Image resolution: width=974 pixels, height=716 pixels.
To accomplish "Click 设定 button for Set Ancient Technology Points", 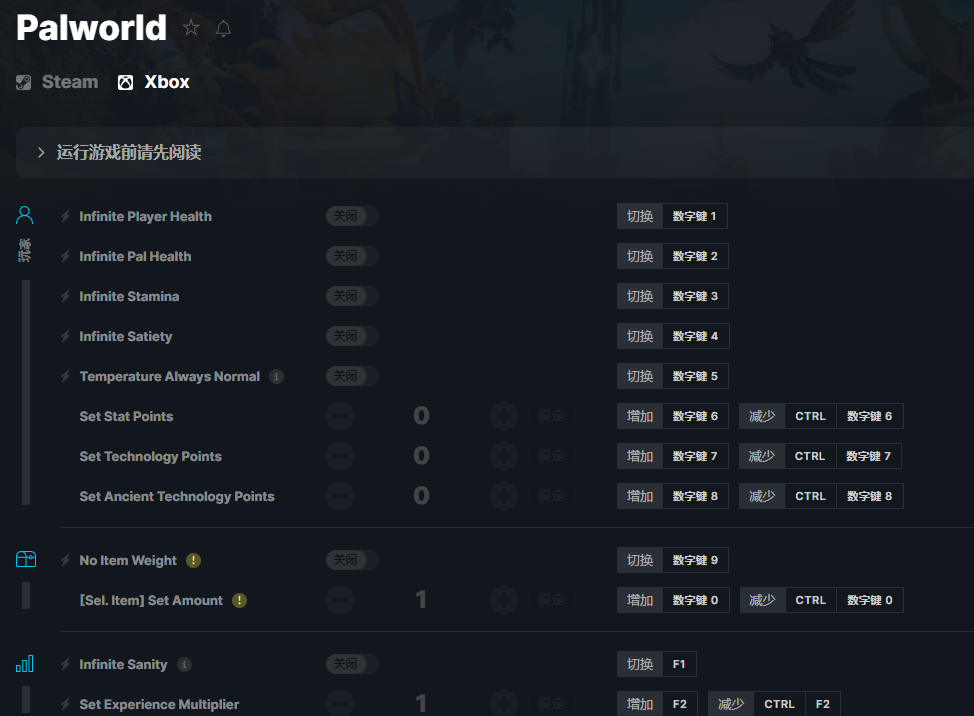I will click(x=552, y=496).
